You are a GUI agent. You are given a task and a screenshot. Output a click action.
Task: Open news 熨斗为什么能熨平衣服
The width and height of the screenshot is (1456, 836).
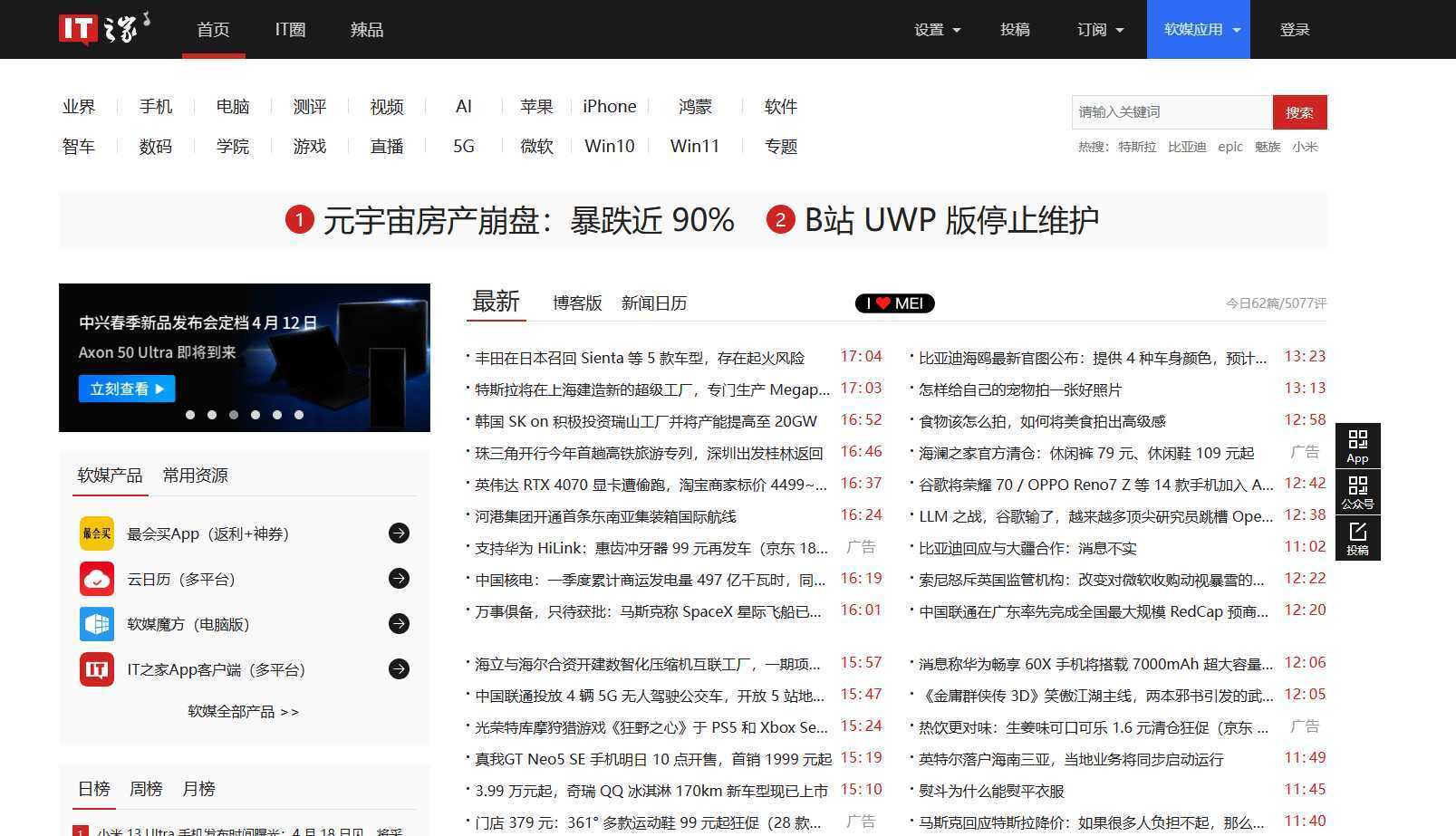pyautogui.click(x=991, y=791)
